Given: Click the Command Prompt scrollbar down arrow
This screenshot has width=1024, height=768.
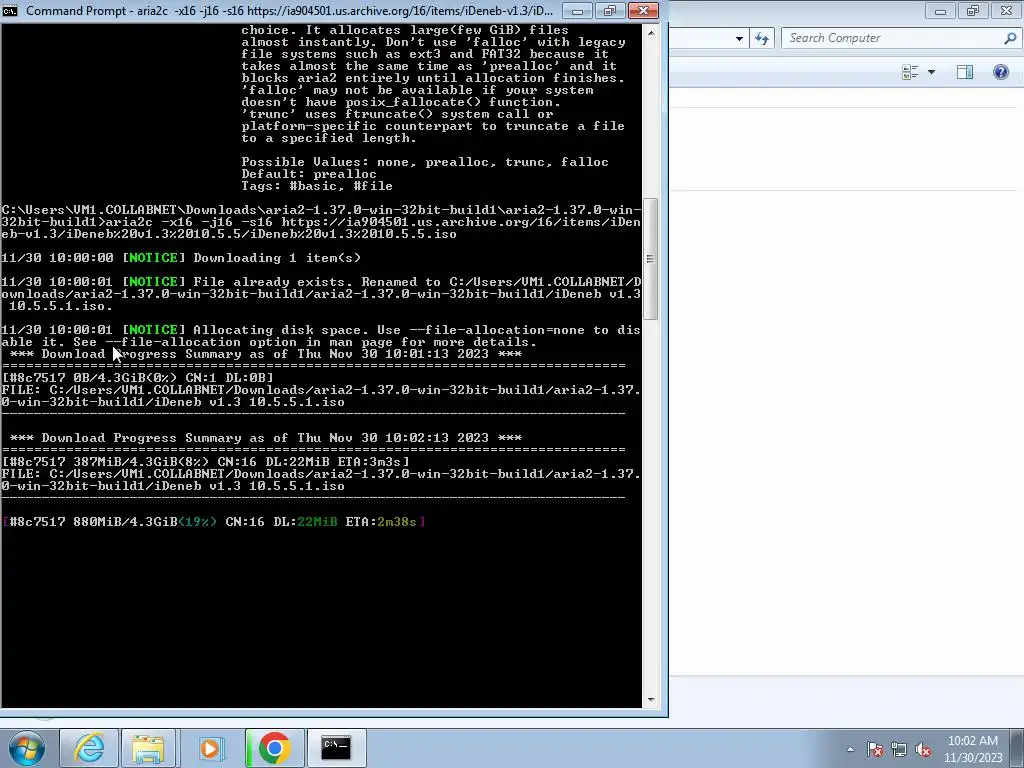Looking at the screenshot, I should click(650, 700).
